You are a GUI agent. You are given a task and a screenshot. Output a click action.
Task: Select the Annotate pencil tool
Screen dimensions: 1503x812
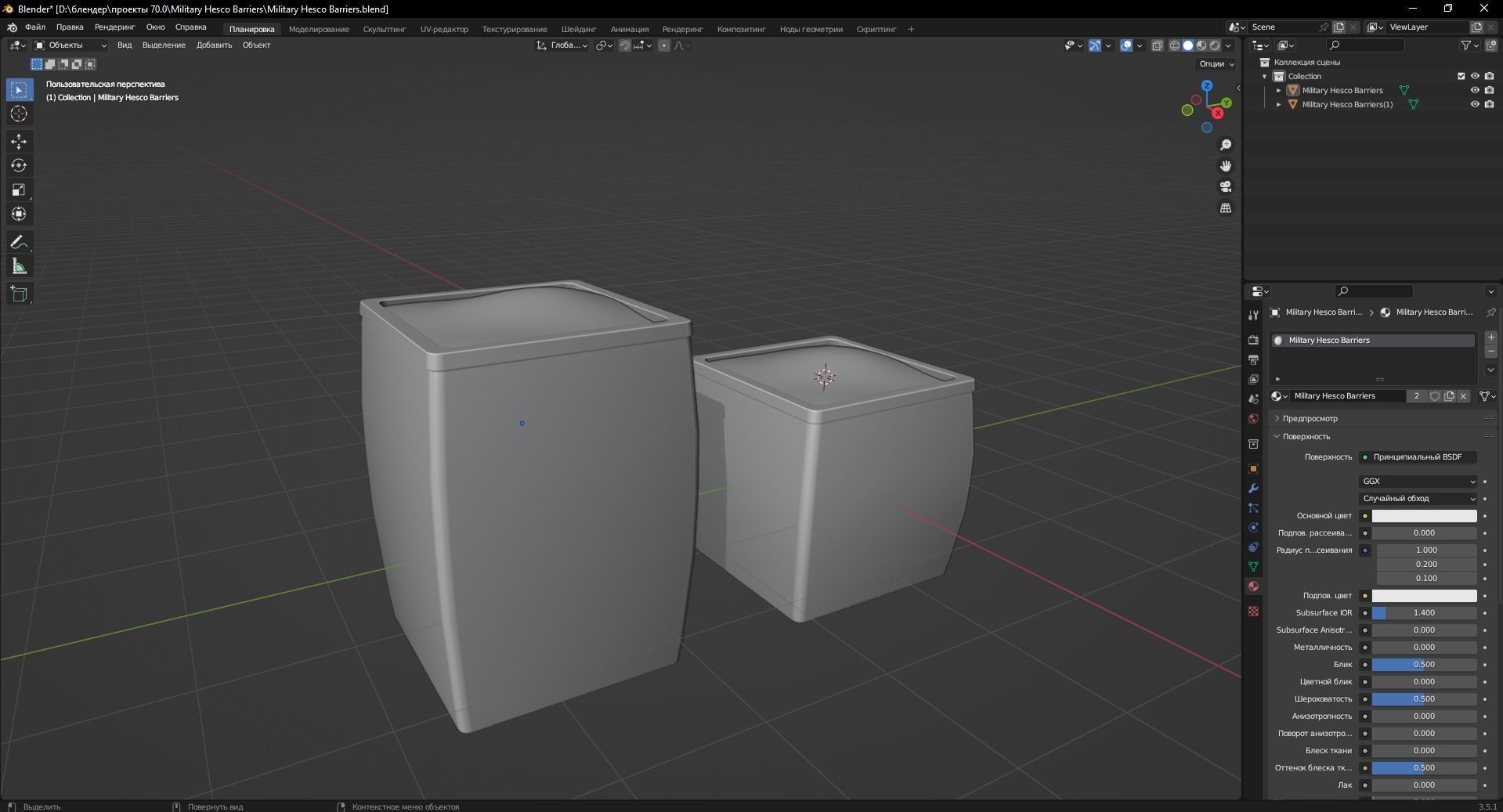(x=19, y=243)
